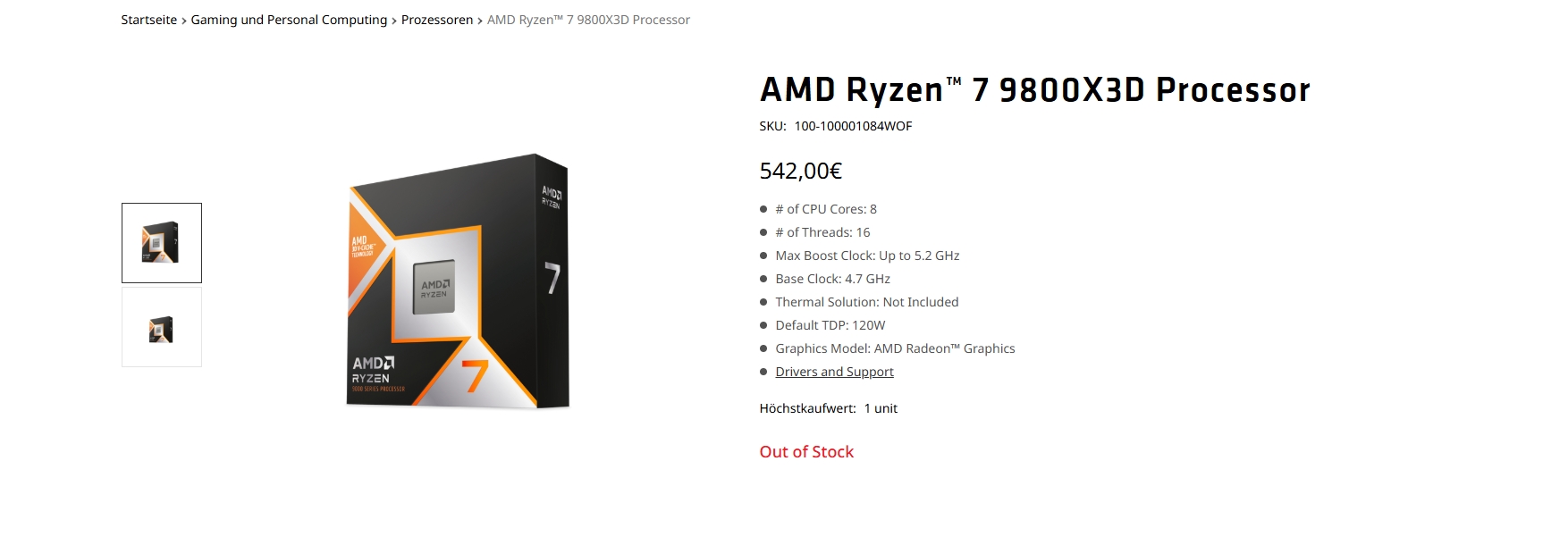1568x545 pixels.
Task: Click the AMD Ryzen 7 9800X3D Processor heading
Action: 1034,90
